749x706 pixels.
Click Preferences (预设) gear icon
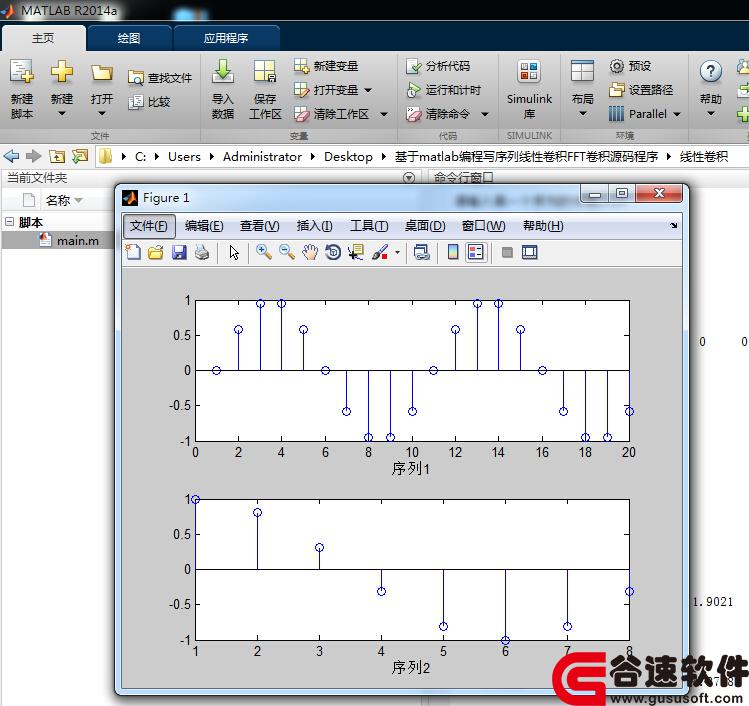click(617, 66)
